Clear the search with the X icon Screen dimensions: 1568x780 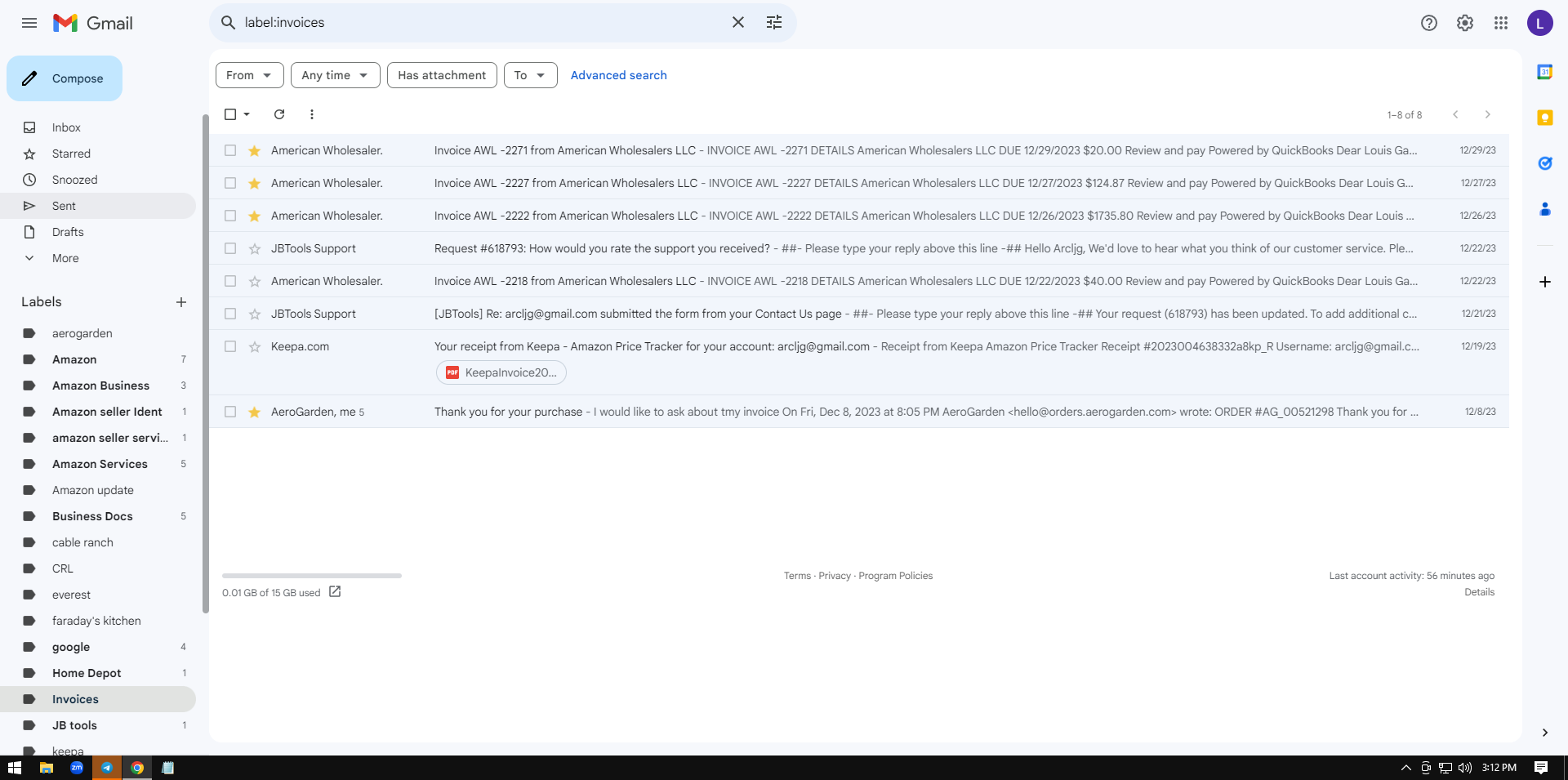pyautogui.click(x=738, y=23)
